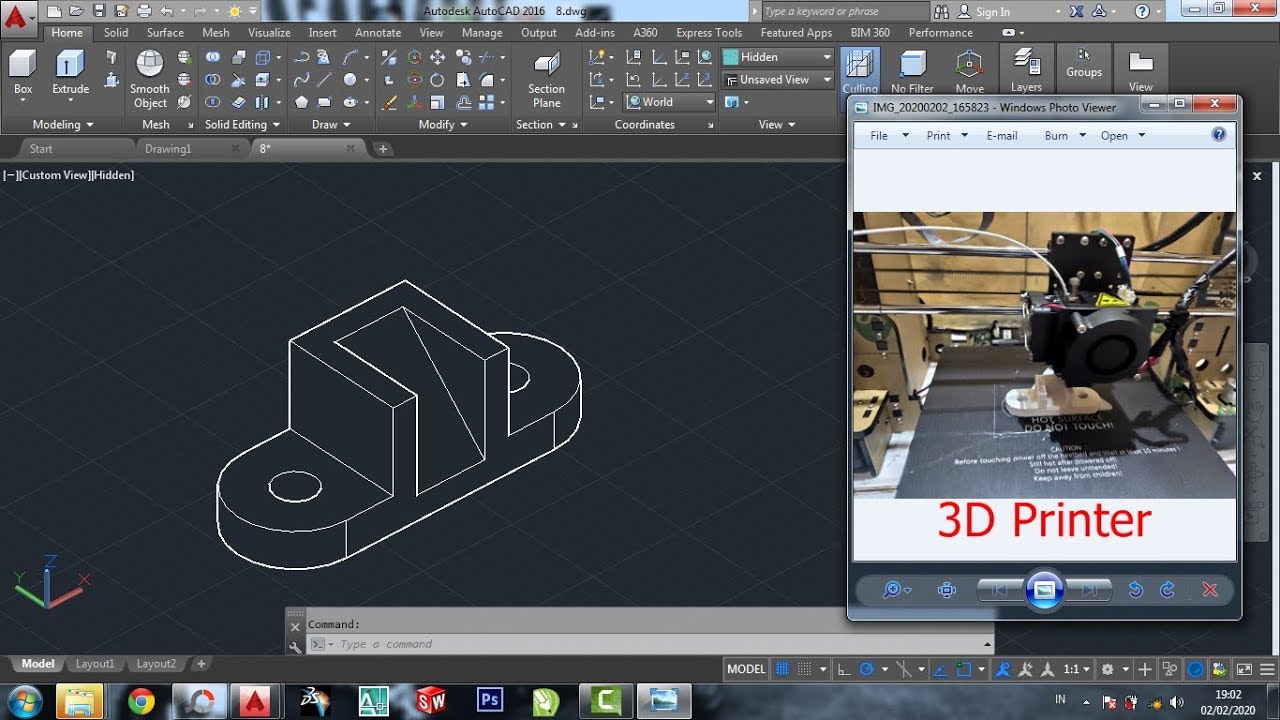Open Google Chrome from the taskbar
The height and width of the screenshot is (720, 1280).
click(141, 701)
